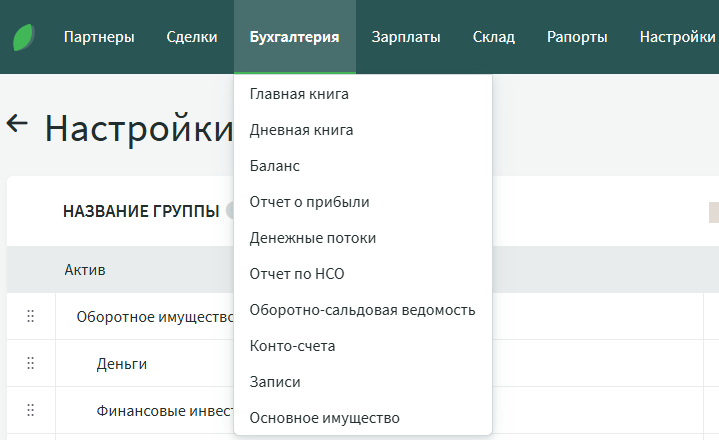Click drag handle of Оборотное имущество row

point(30,317)
